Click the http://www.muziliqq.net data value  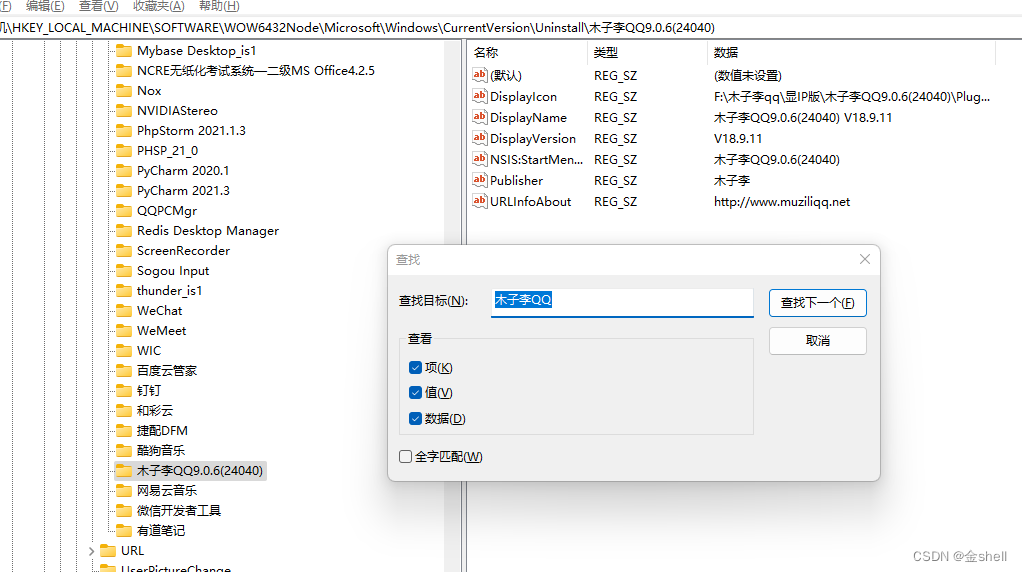coord(781,202)
